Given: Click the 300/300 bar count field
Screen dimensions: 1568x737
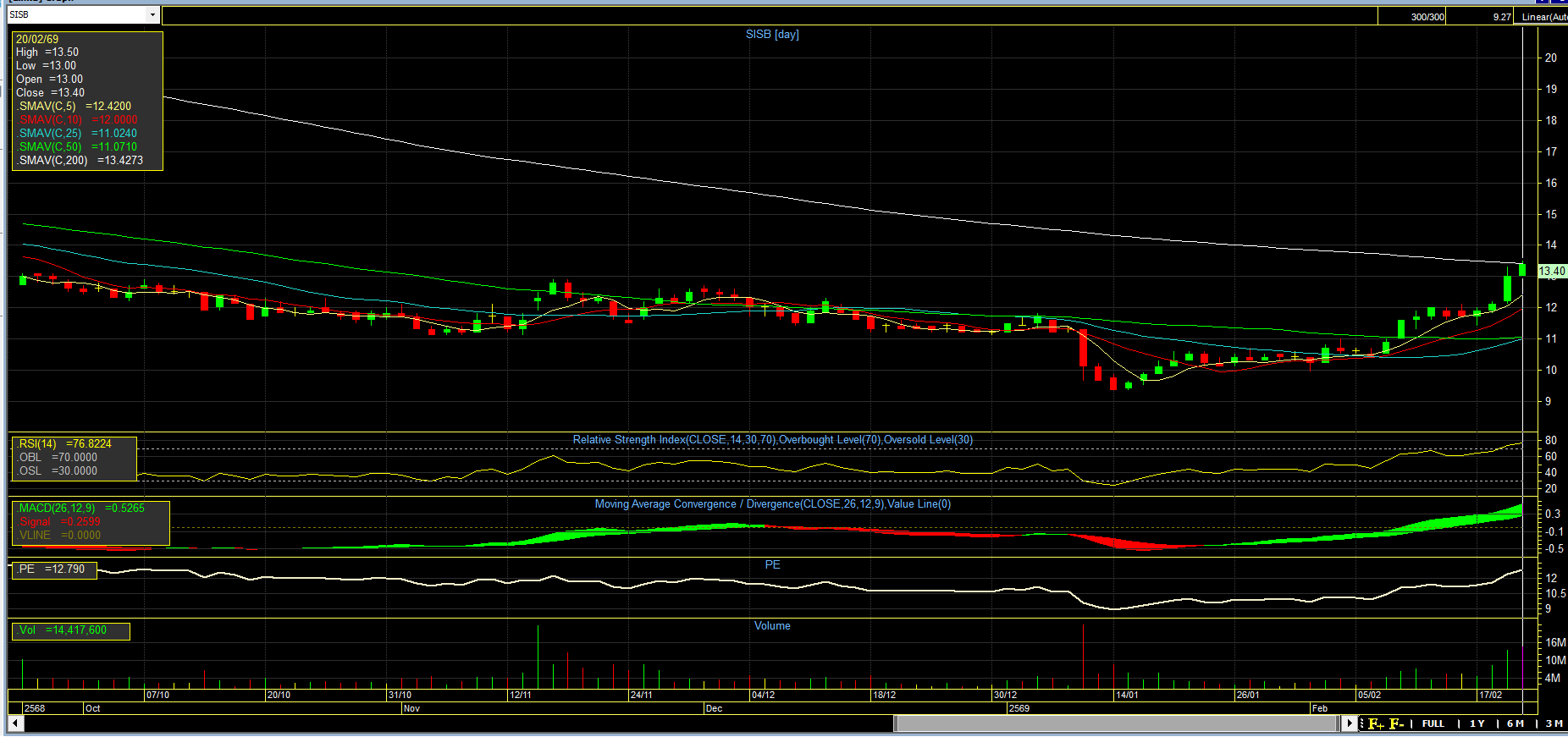Looking at the screenshot, I should 1411,16.
